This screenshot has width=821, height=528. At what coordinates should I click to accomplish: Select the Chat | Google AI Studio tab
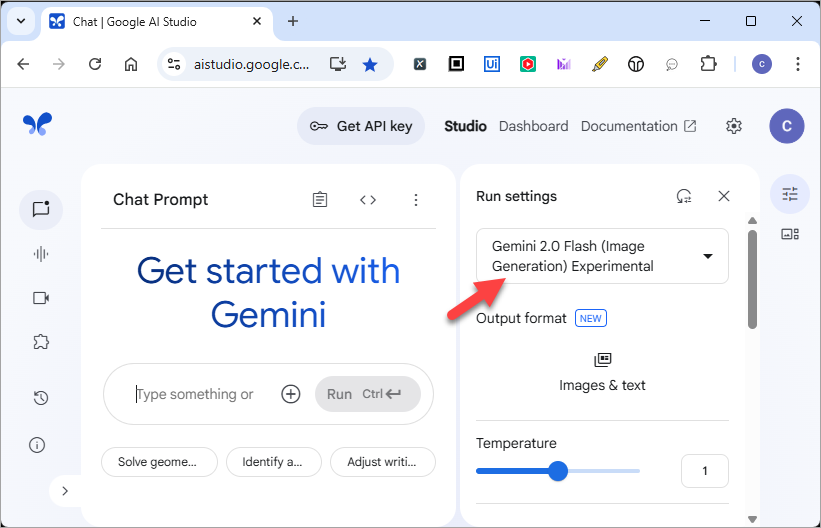(x=156, y=22)
